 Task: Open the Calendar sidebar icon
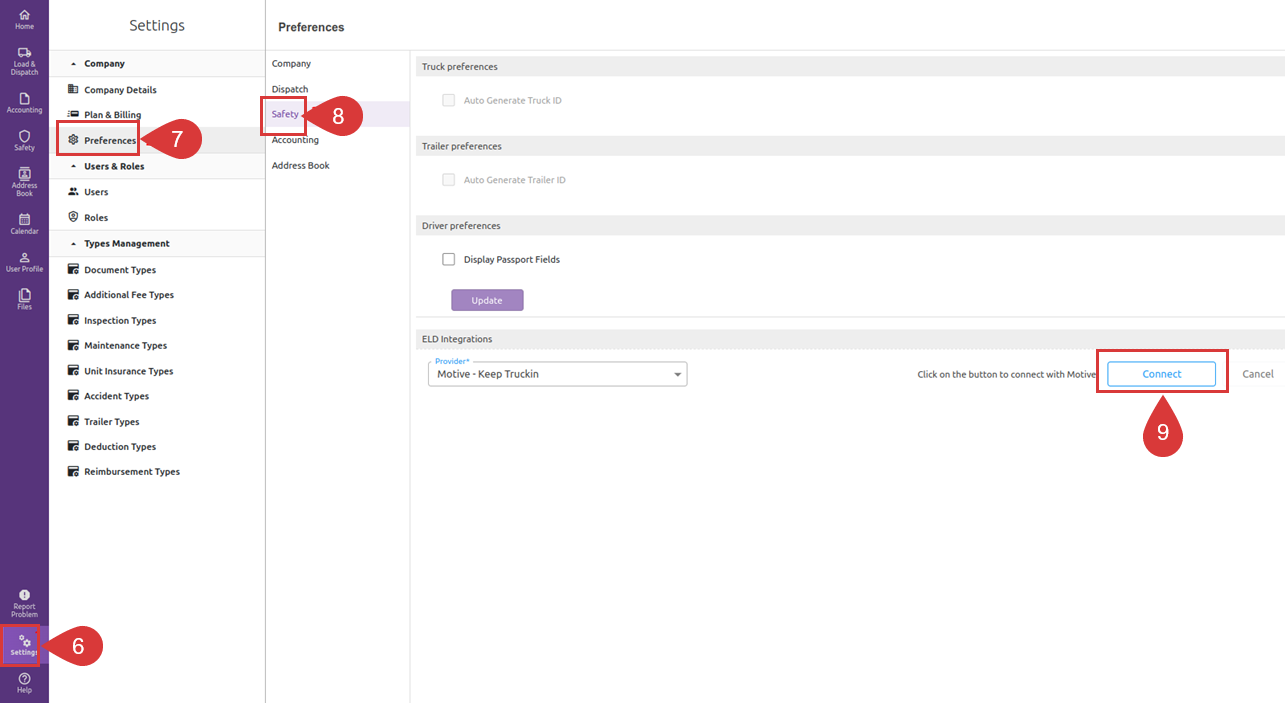pyautogui.click(x=24, y=223)
